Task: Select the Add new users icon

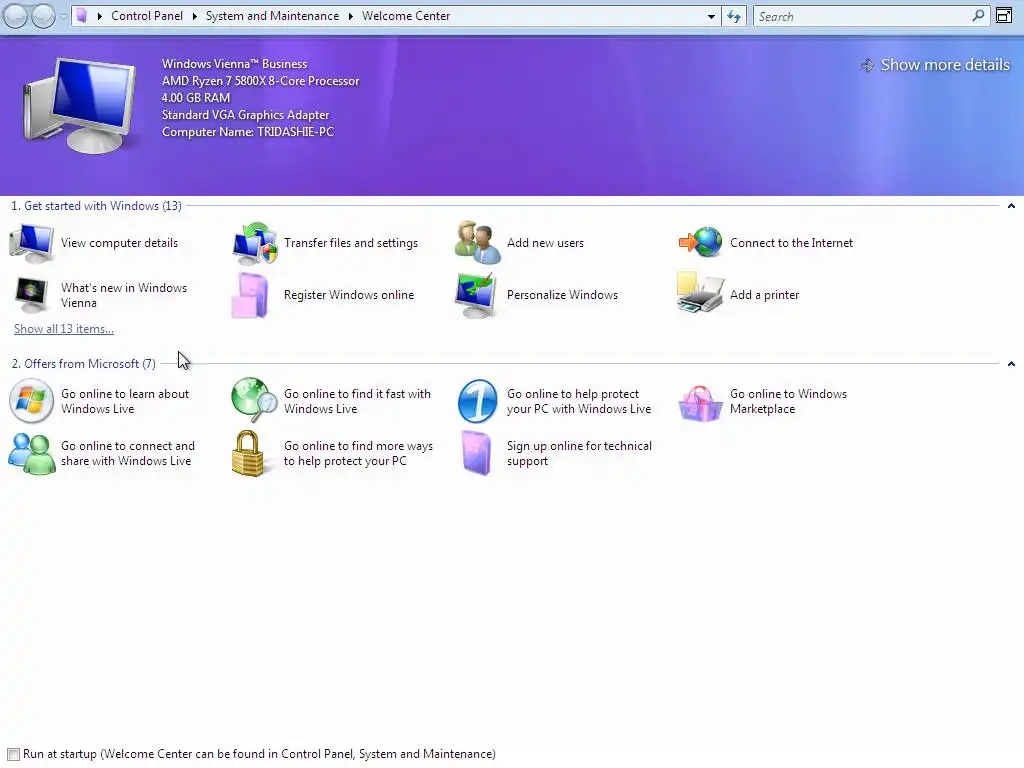Action: pos(477,243)
